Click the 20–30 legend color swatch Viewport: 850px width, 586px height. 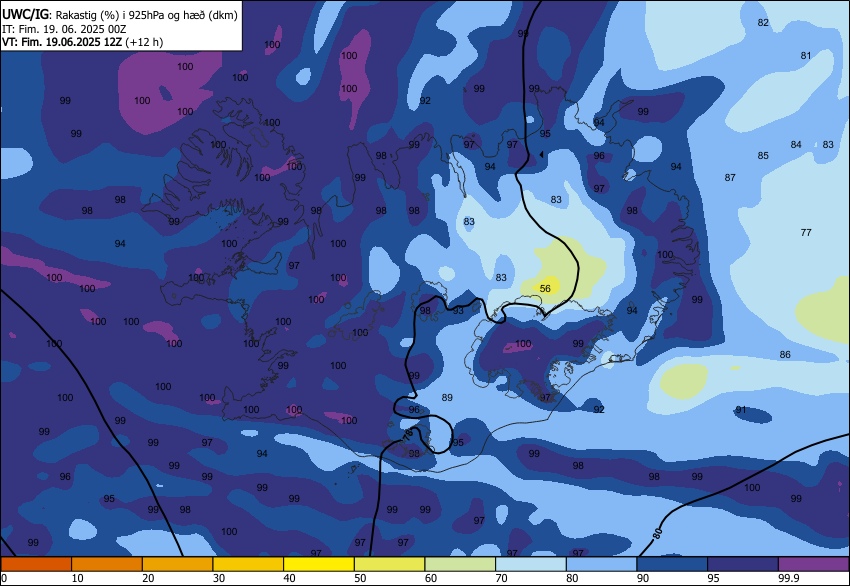[x=177, y=564]
